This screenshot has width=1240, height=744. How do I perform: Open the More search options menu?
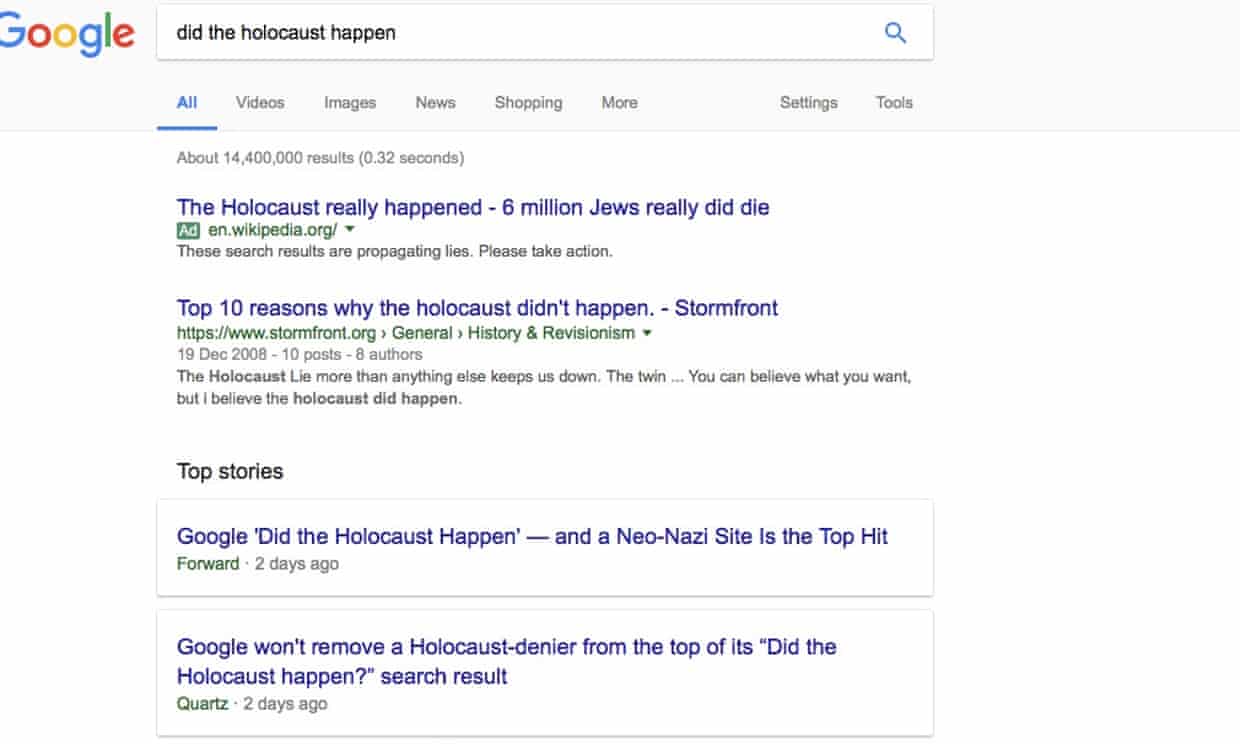point(619,102)
